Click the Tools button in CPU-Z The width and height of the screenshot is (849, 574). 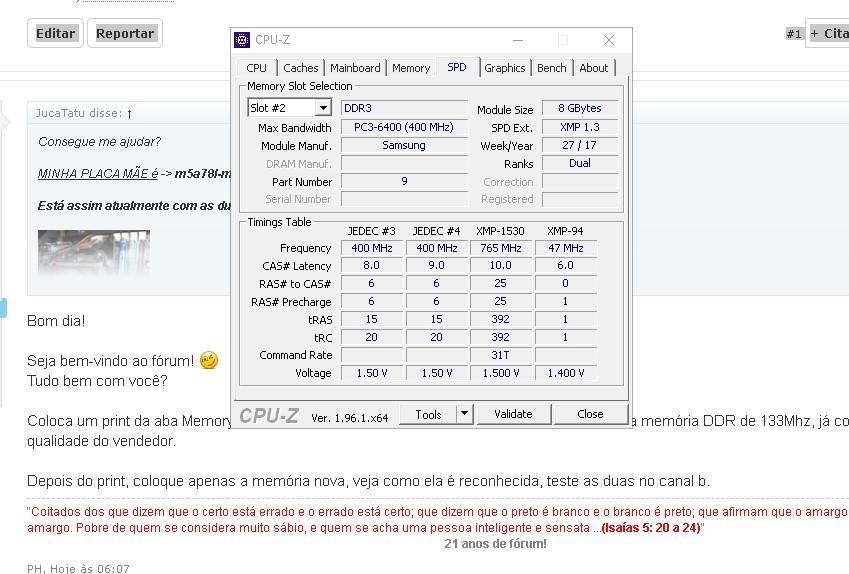428,414
